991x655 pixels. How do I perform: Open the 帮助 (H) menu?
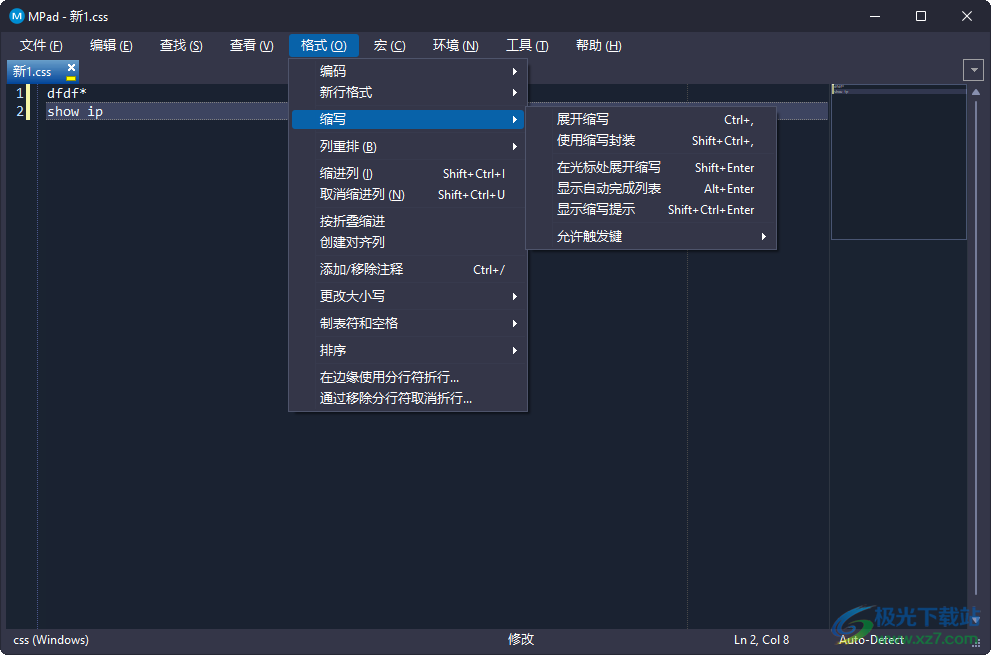(599, 46)
